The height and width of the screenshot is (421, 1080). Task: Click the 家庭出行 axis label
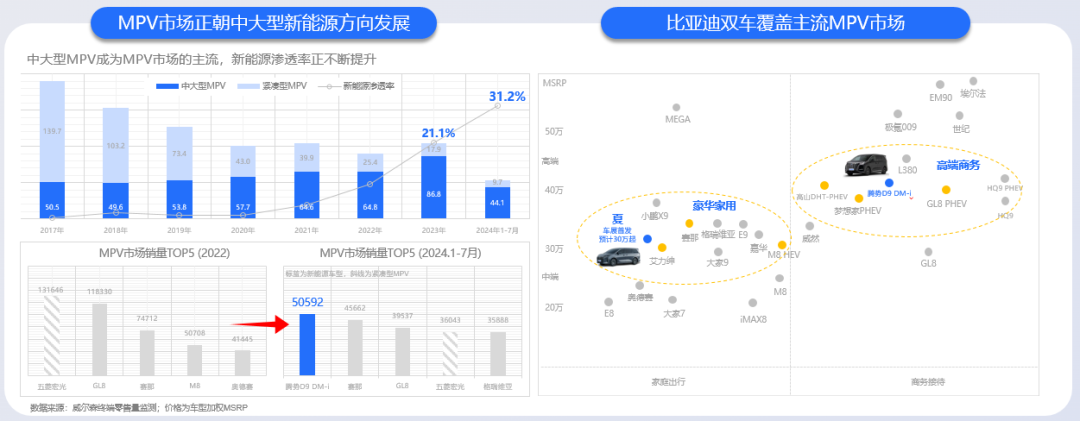(668, 382)
